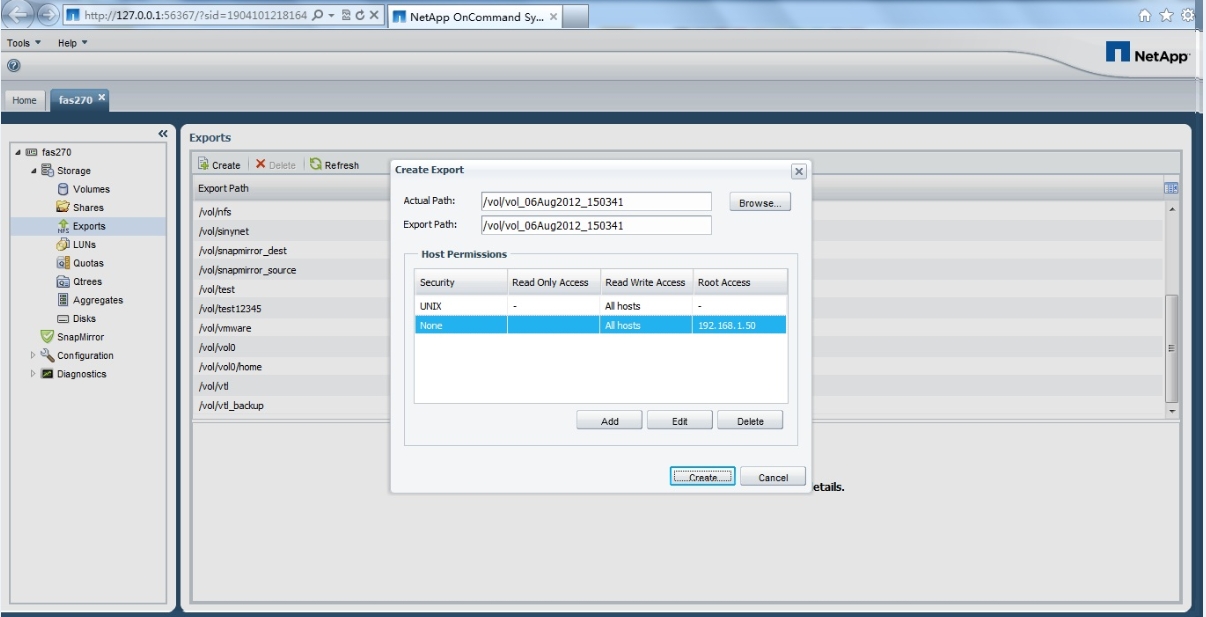Collapse the fas270 tree node
Viewport: 1206px width, 617px height.
(17, 152)
